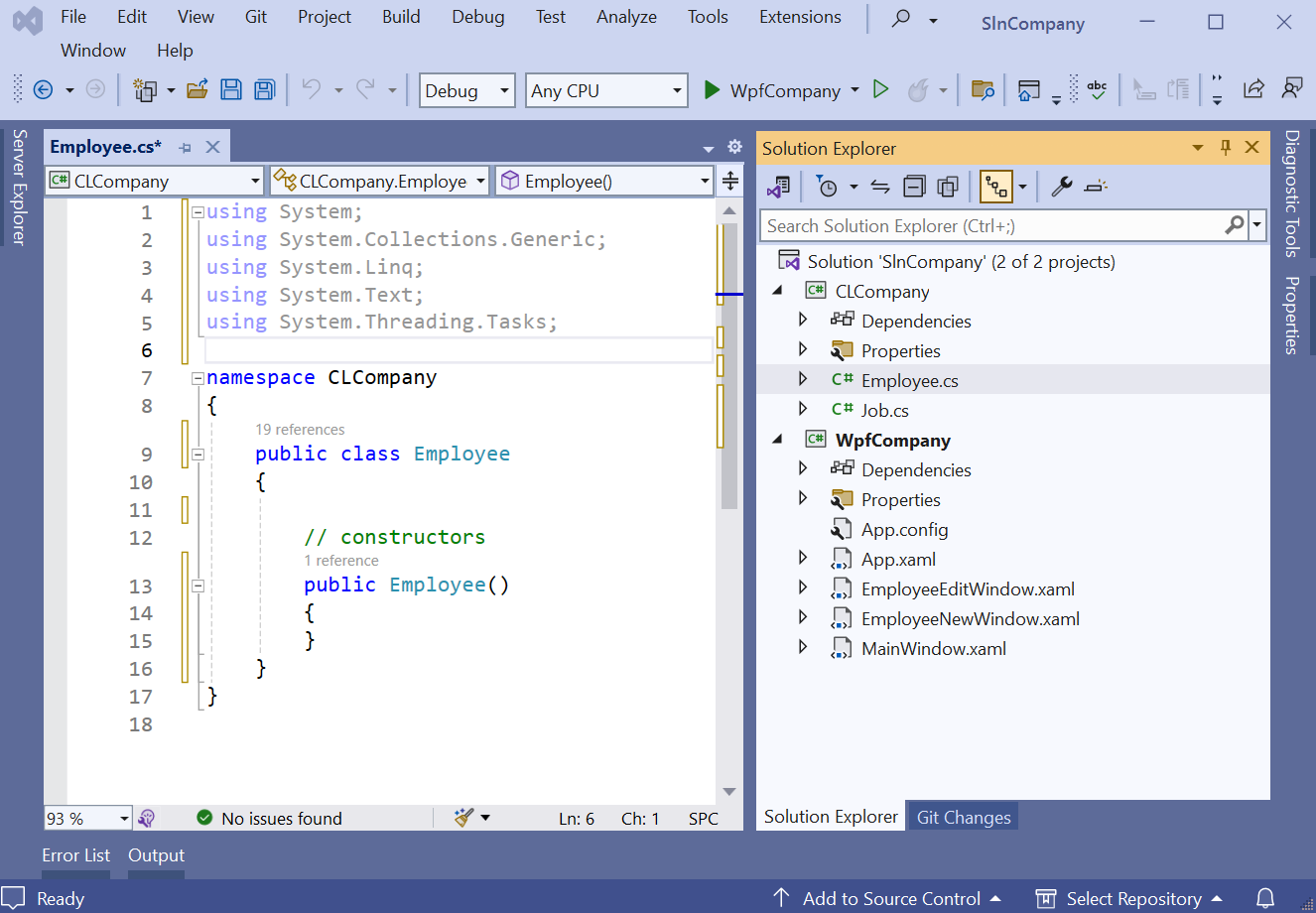
Task: Expand the Employee.cs tree node
Action: click(803, 380)
